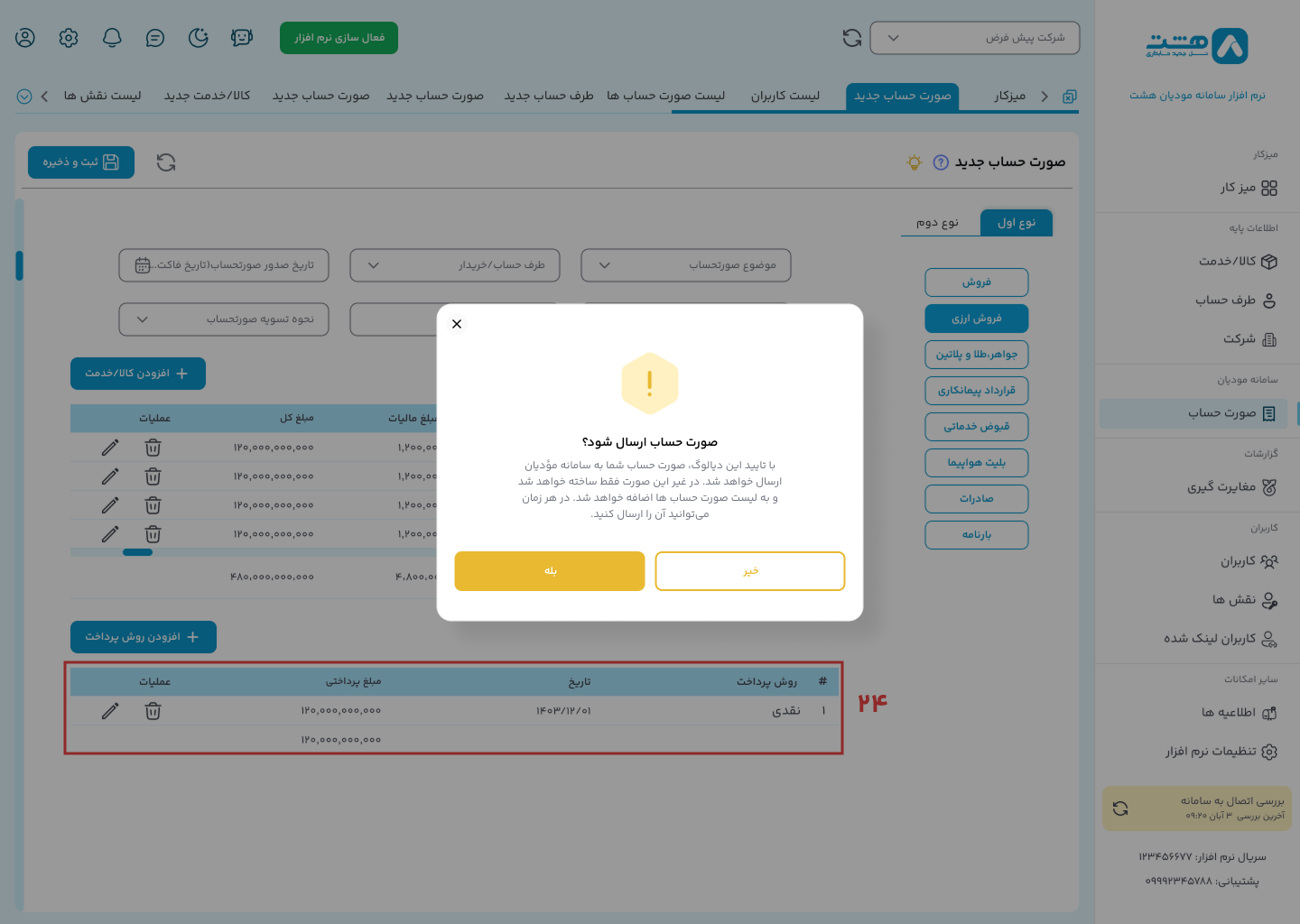Open notifications with the bell icon

111,38
